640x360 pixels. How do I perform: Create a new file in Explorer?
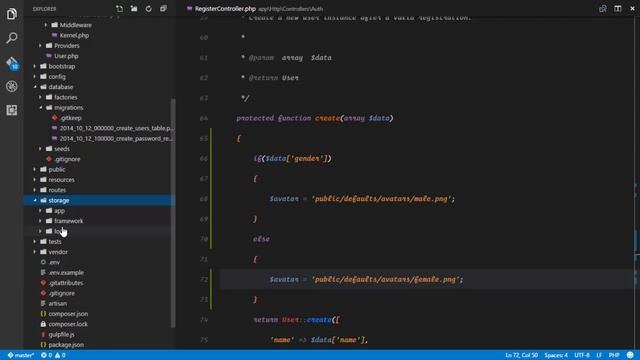tap(119, 9)
